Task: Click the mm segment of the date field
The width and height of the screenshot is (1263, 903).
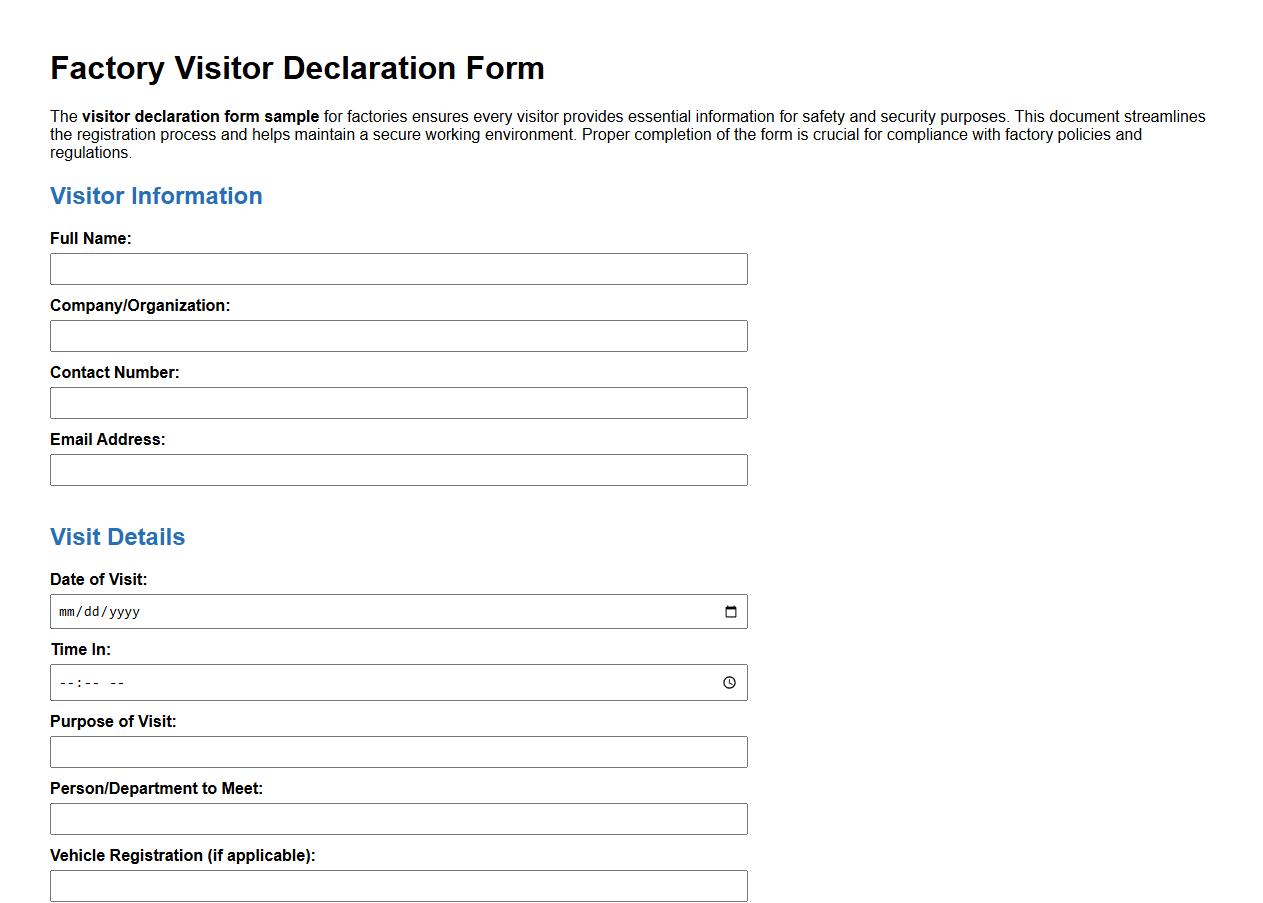Action: point(64,611)
